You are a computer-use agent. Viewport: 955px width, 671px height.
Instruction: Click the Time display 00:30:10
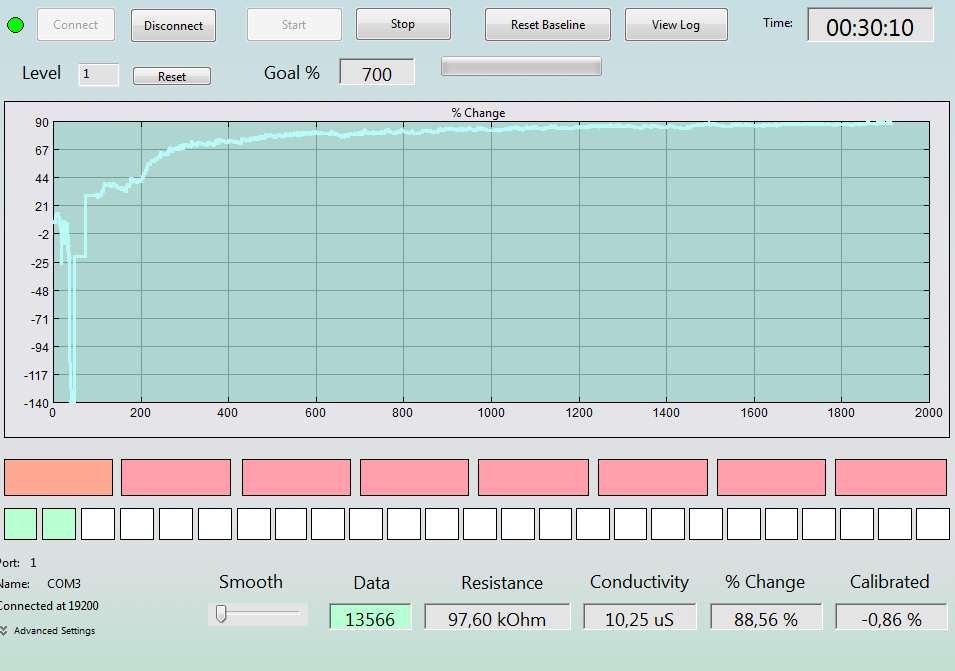870,26
